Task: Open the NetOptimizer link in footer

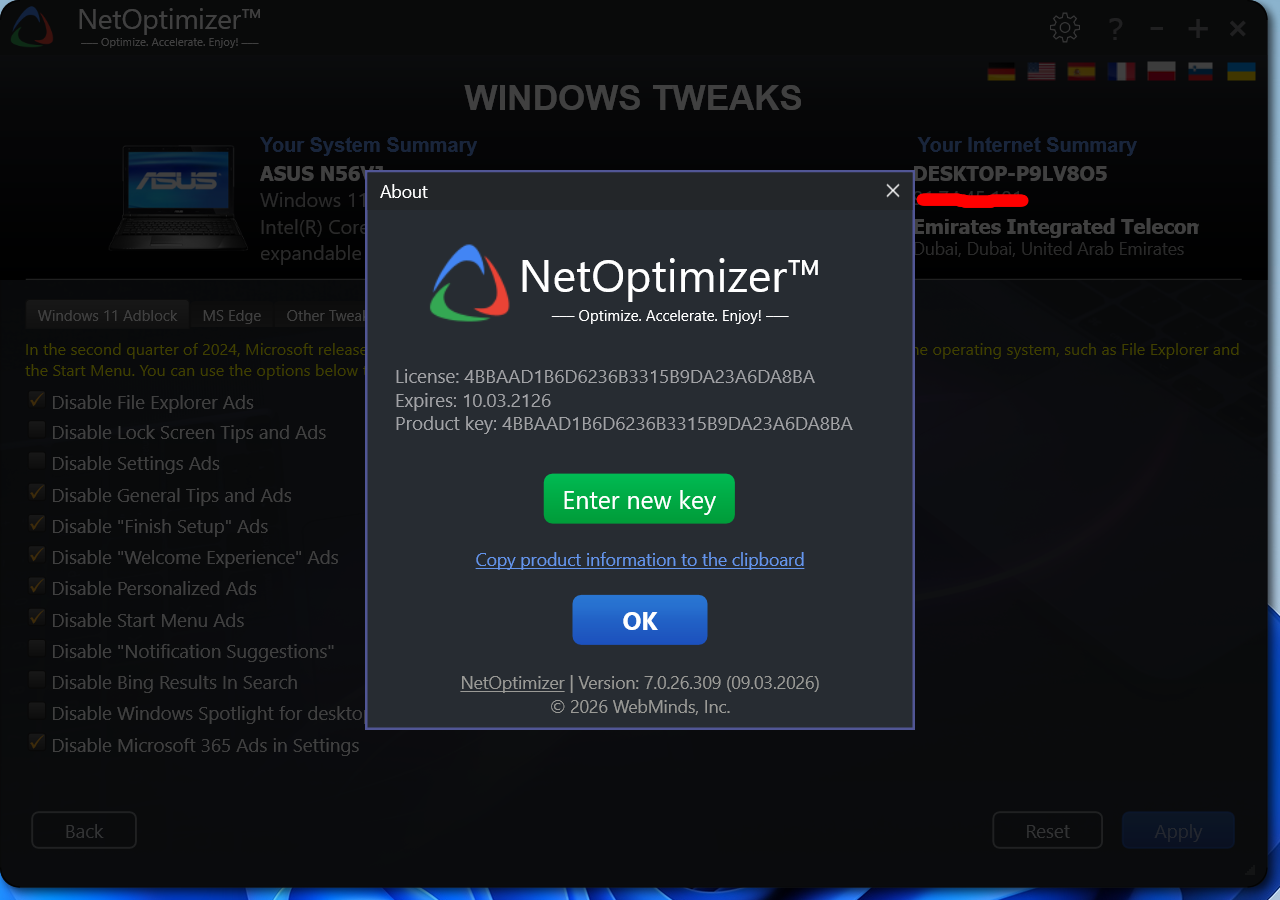Action: [512, 683]
